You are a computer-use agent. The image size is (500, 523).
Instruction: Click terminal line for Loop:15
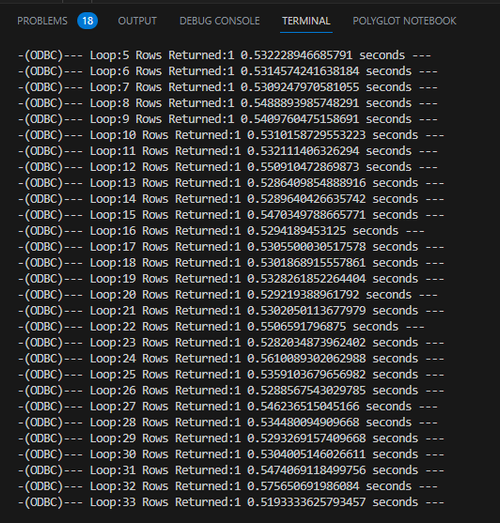231,215
